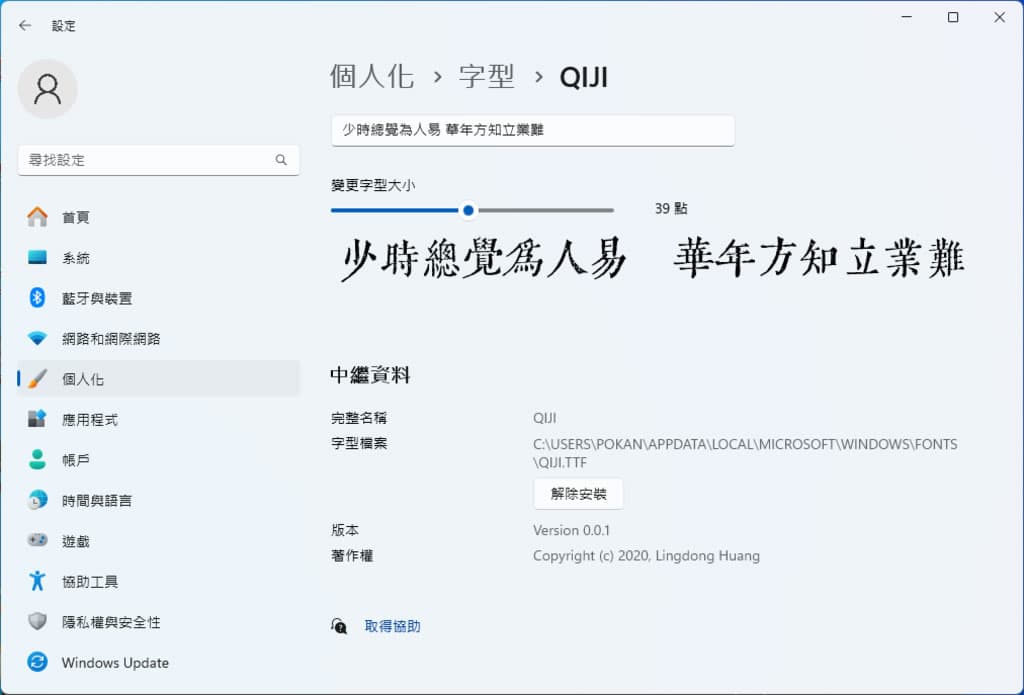
Task: Click the Bluetooth icon in sidebar
Action: coord(37,298)
